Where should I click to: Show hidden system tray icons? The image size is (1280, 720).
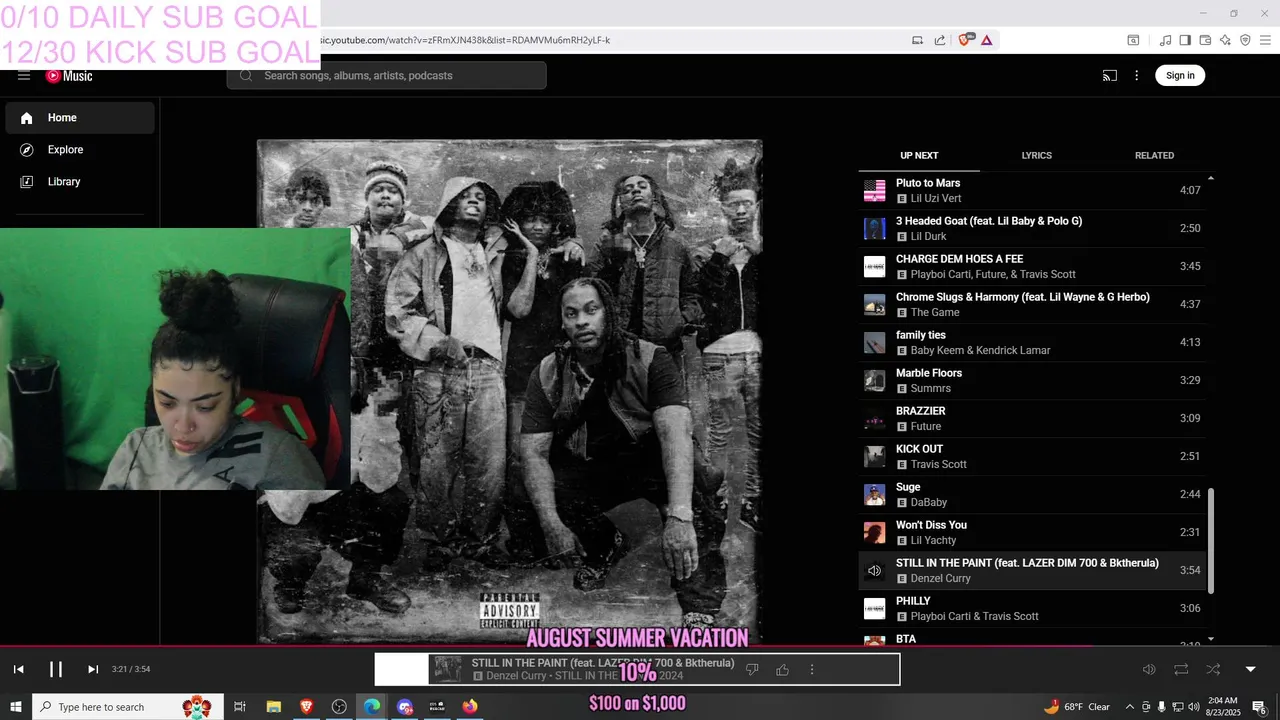(1130, 707)
